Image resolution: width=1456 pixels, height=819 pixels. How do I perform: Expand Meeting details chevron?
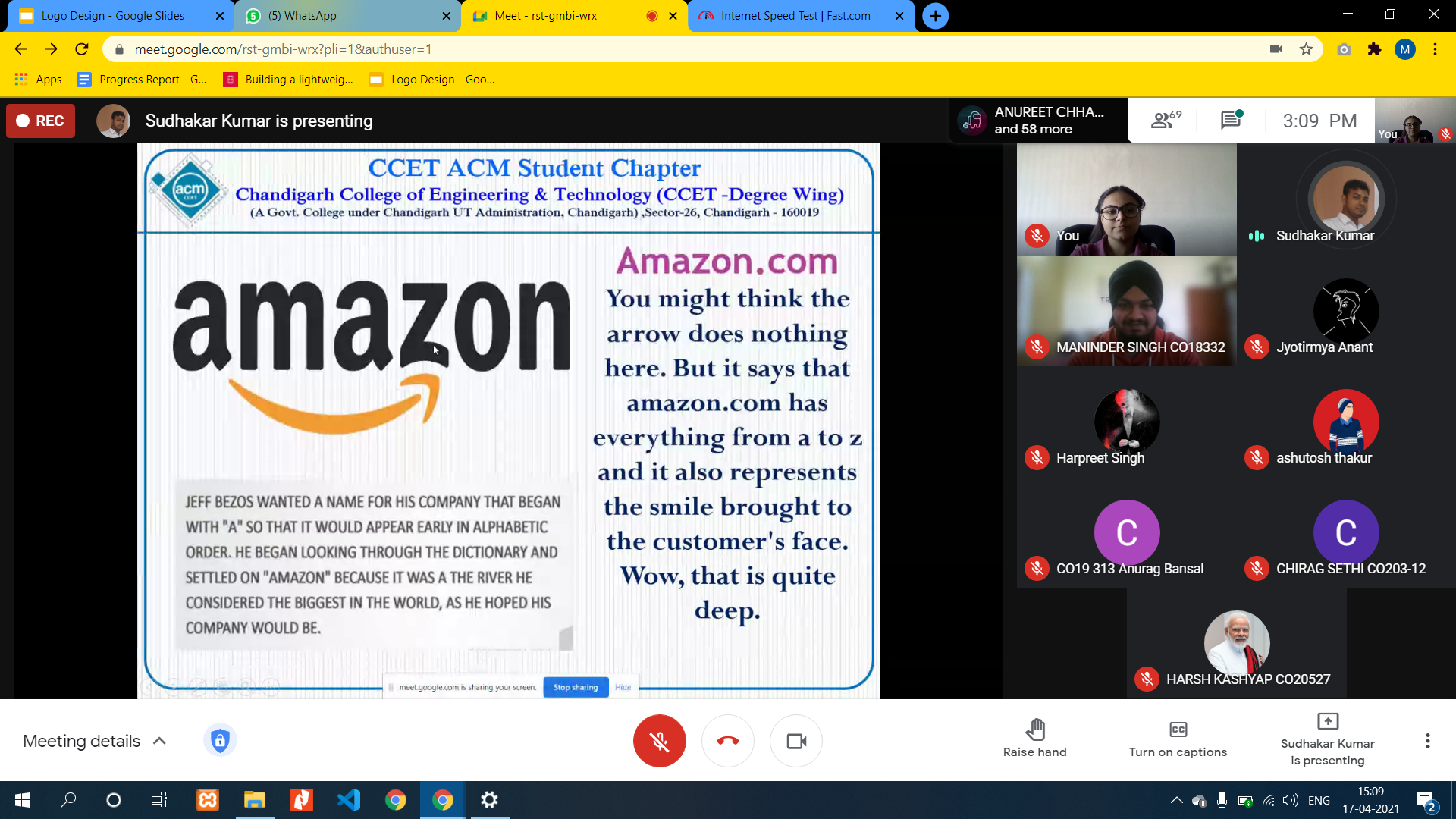click(160, 741)
